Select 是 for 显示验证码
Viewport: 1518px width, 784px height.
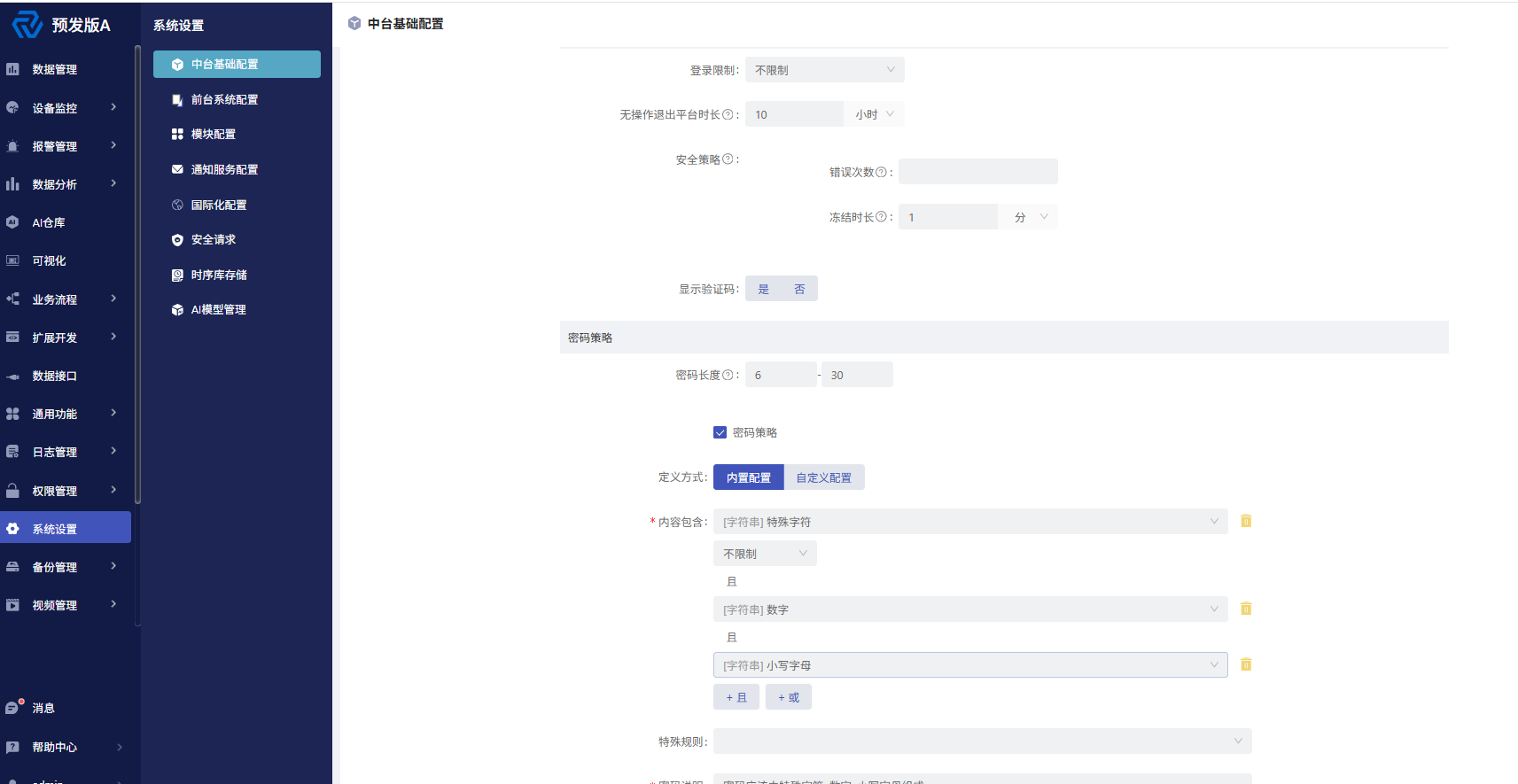pos(763,289)
